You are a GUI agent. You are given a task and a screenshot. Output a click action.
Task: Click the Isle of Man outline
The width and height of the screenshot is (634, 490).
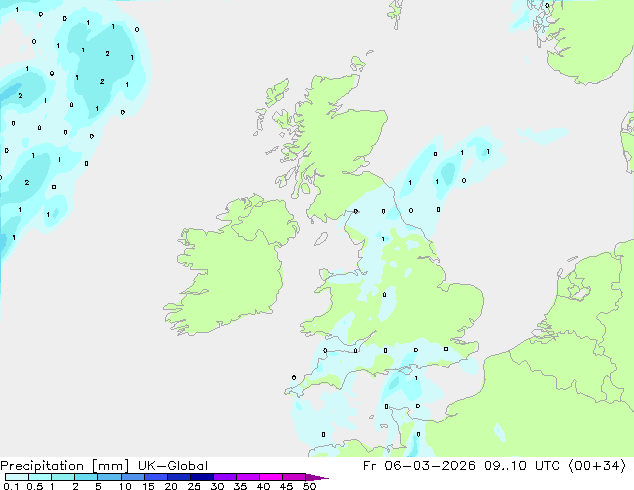coord(321,239)
